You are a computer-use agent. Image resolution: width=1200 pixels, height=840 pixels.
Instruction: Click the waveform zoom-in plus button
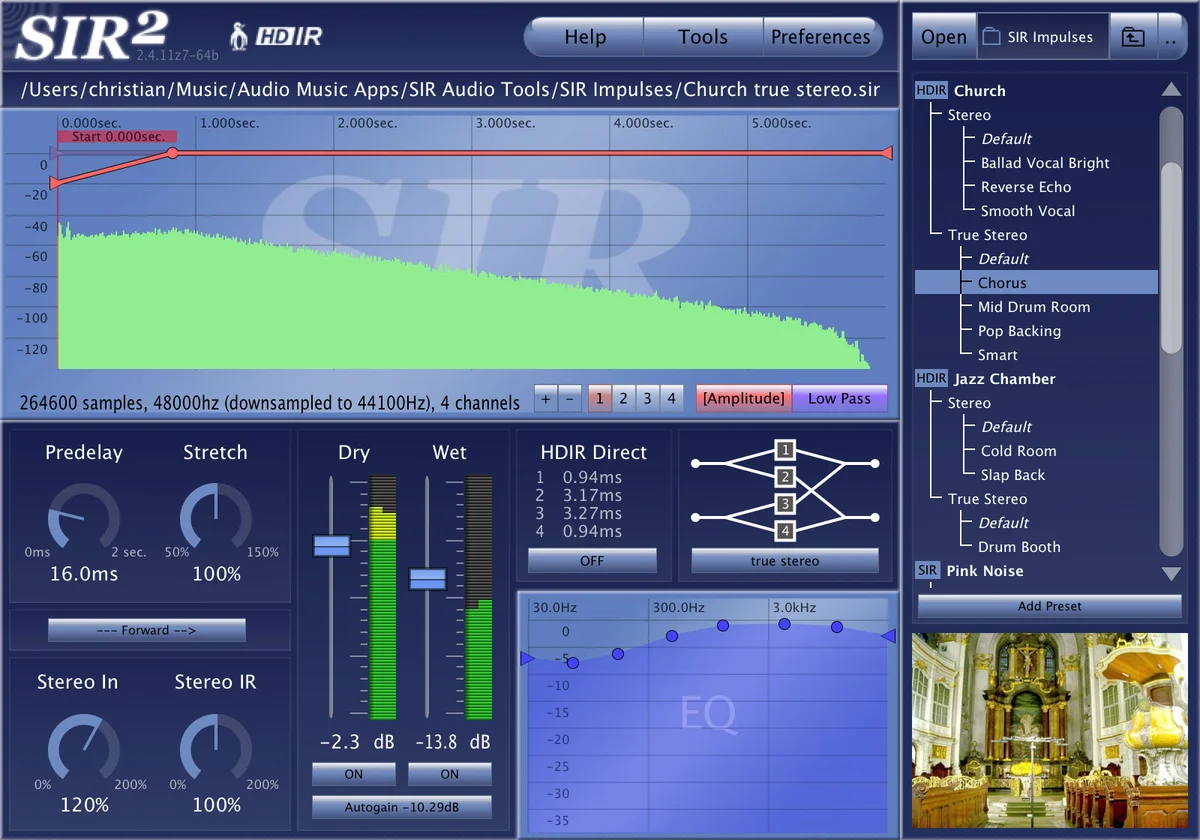[545, 398]
